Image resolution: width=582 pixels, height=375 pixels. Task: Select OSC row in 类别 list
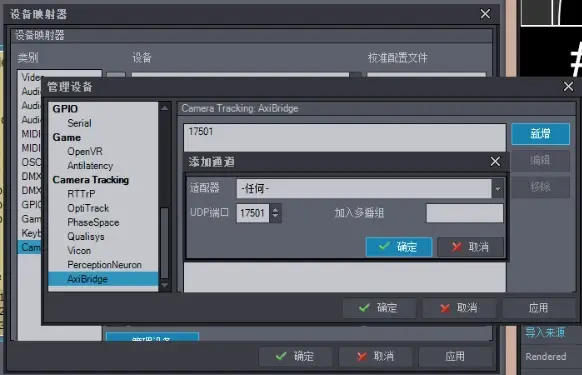click(x=31, y=162)
